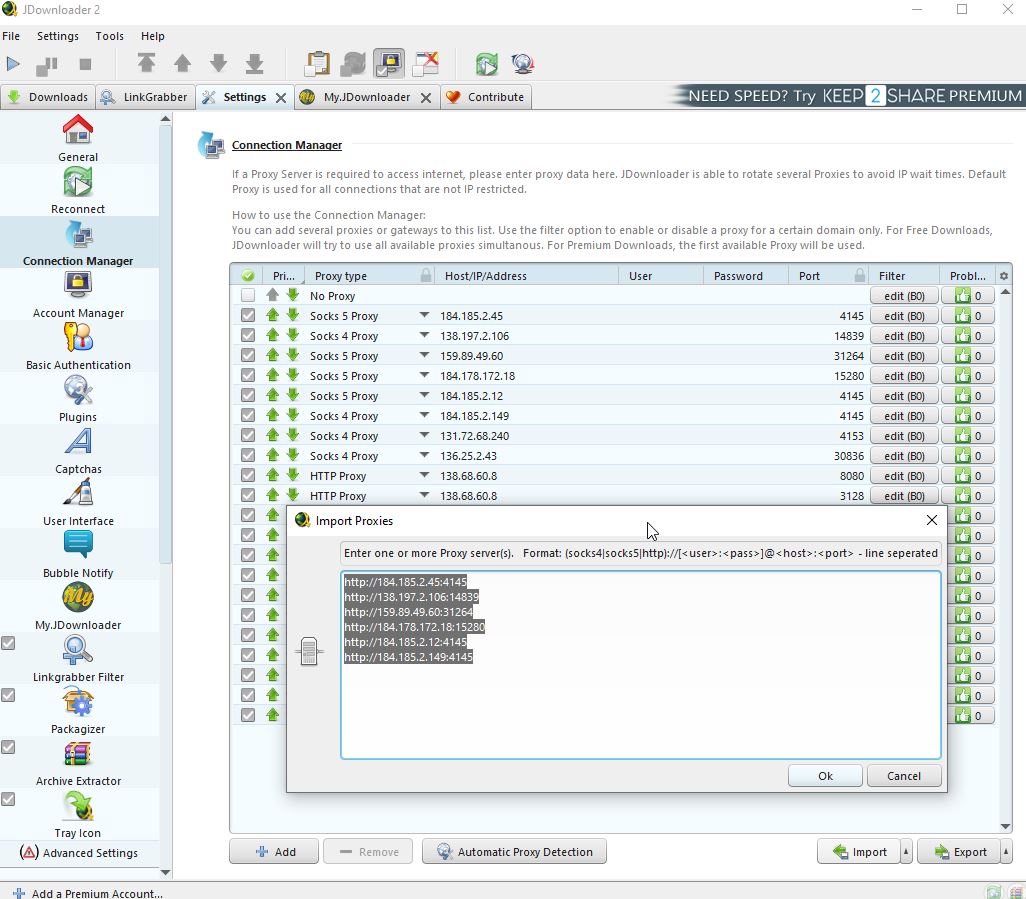Open the Account Manager settings section

[78, 294]
